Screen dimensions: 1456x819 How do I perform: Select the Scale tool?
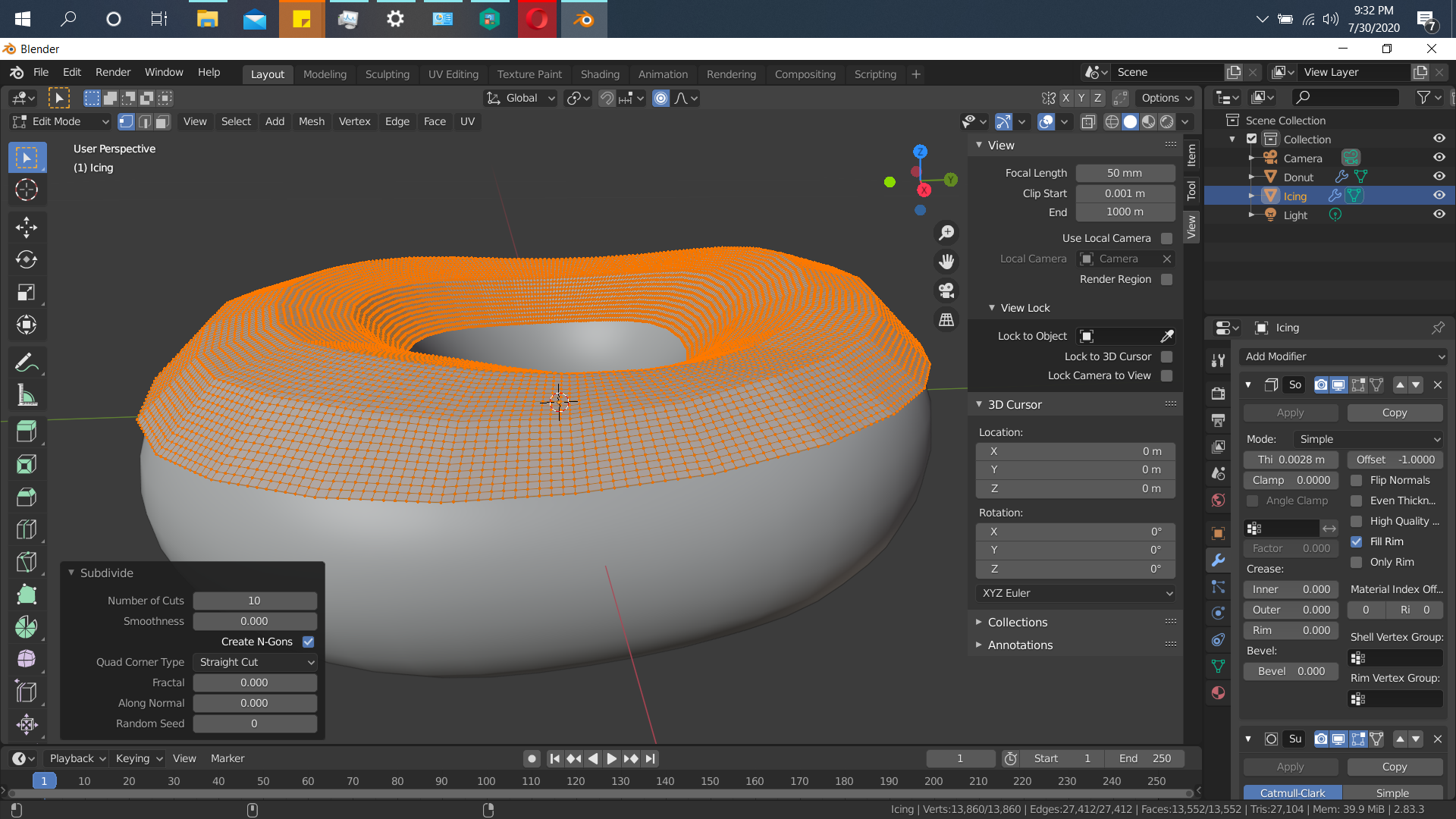(x=27, y=292)
